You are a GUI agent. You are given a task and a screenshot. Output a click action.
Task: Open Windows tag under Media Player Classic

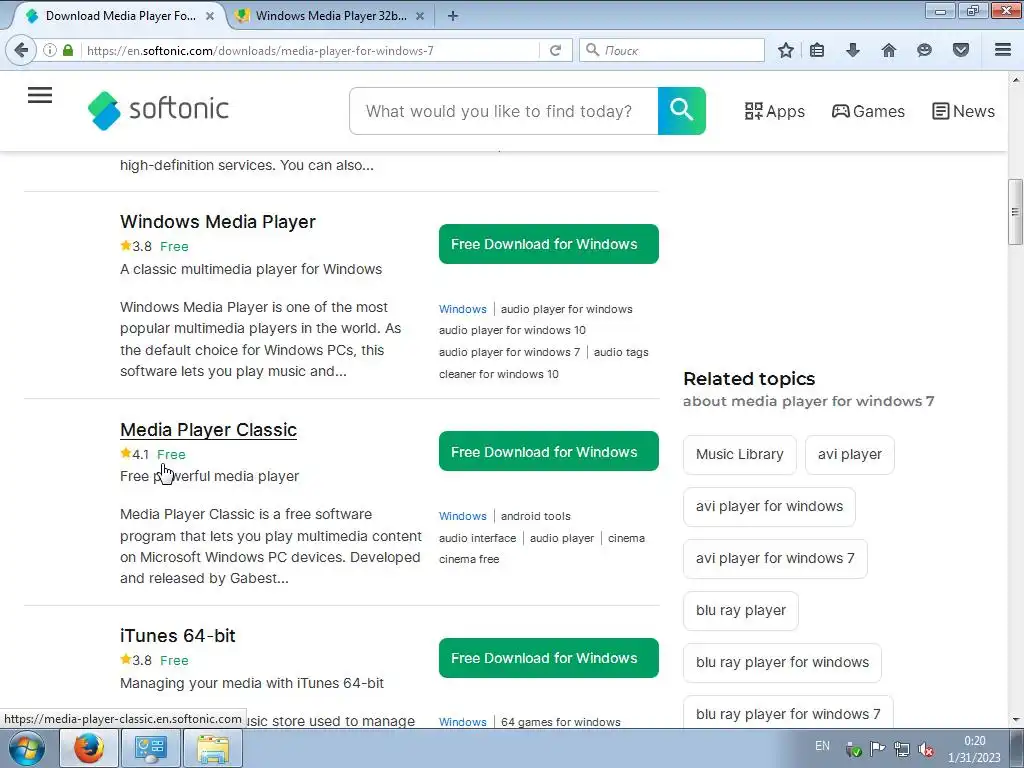click(x=462, y=516)
